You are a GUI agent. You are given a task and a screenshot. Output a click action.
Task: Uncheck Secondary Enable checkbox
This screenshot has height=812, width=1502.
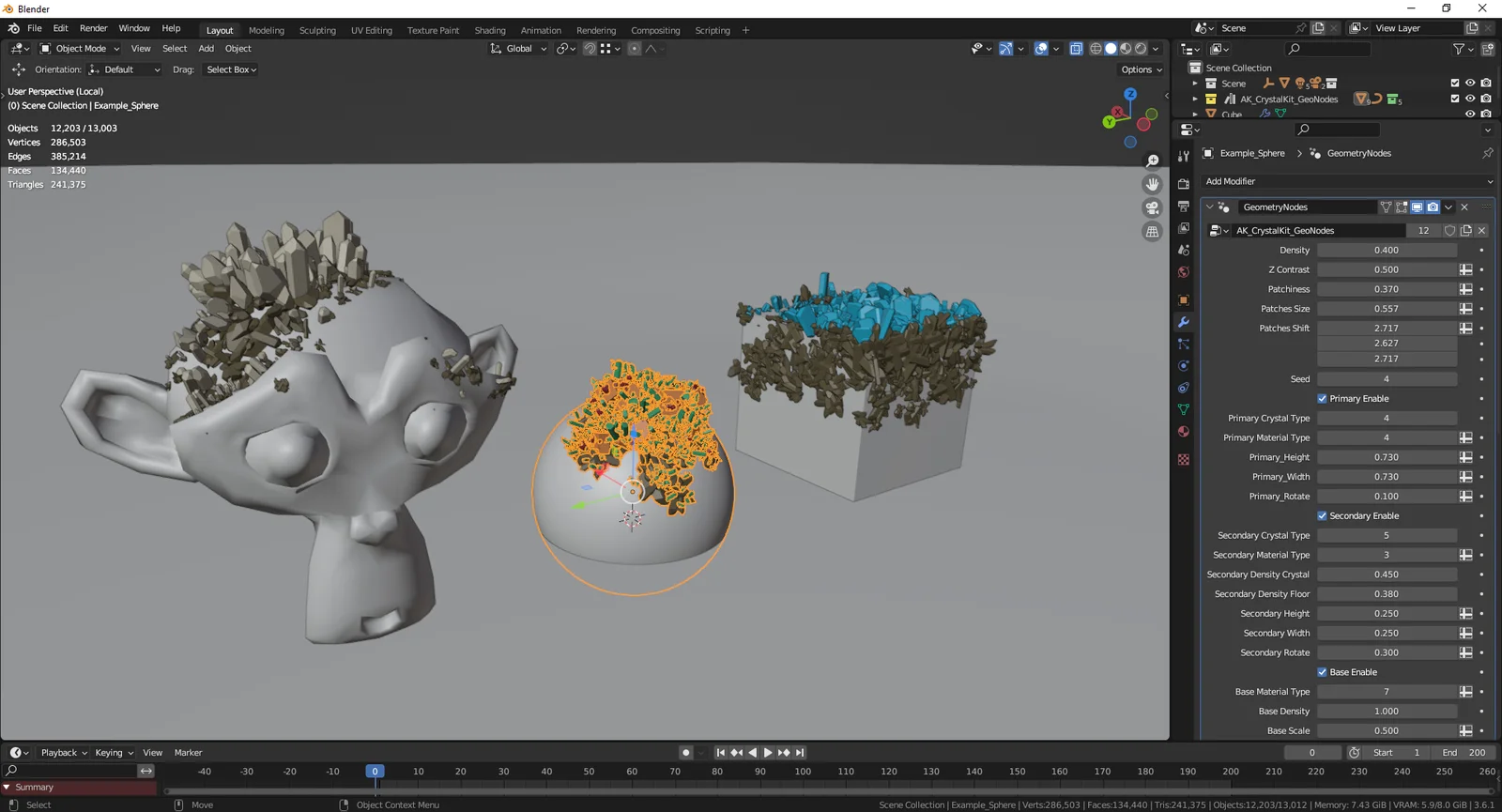[1322, 516]
